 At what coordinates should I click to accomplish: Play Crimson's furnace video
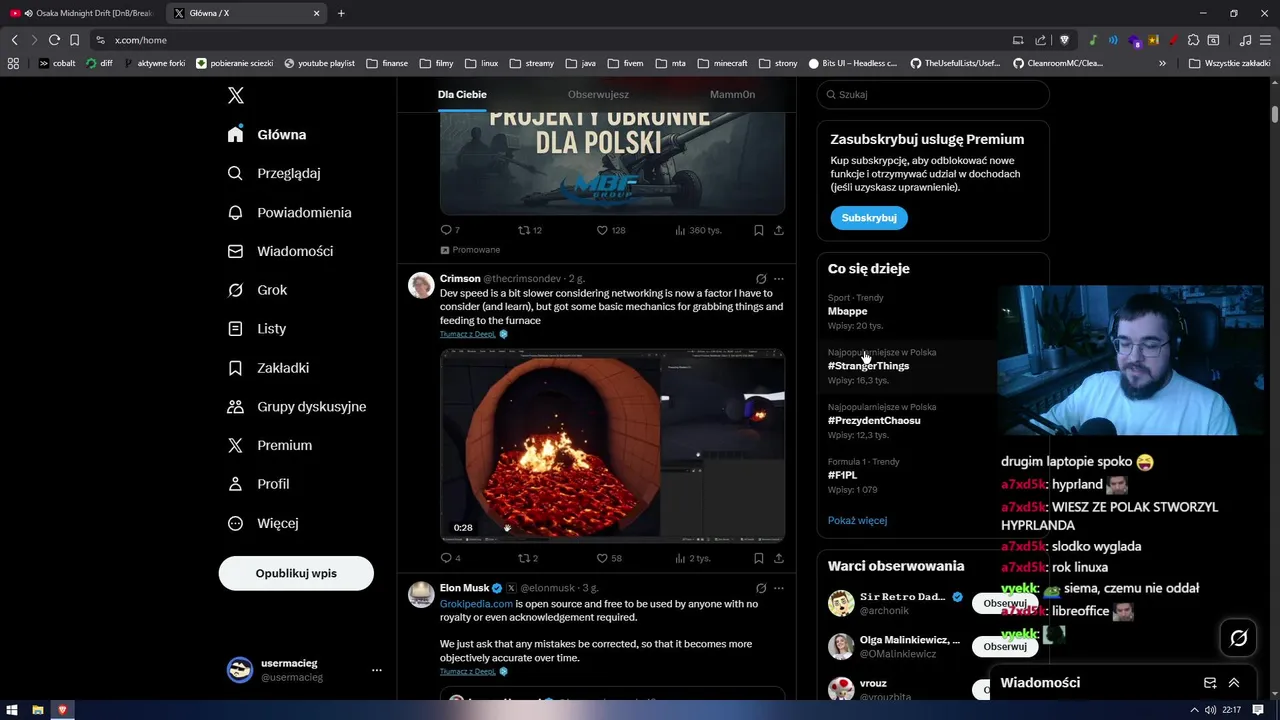pos(612,445)
